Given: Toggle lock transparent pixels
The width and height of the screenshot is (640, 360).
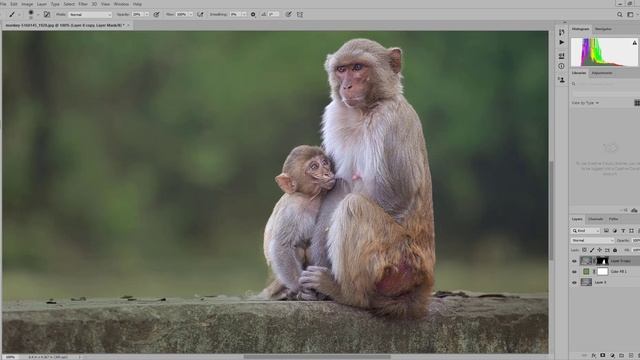Looking at the screenshot, I should pyautogui.click(x=584, y=250).
